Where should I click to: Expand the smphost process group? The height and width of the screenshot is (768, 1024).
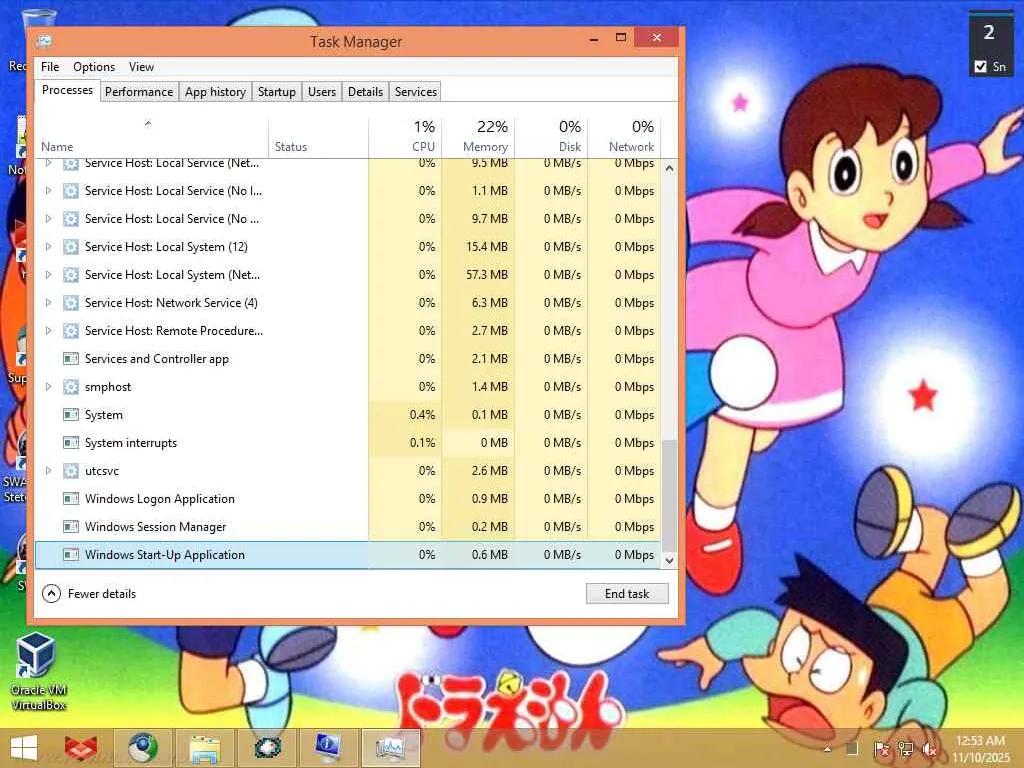[48, 387]
